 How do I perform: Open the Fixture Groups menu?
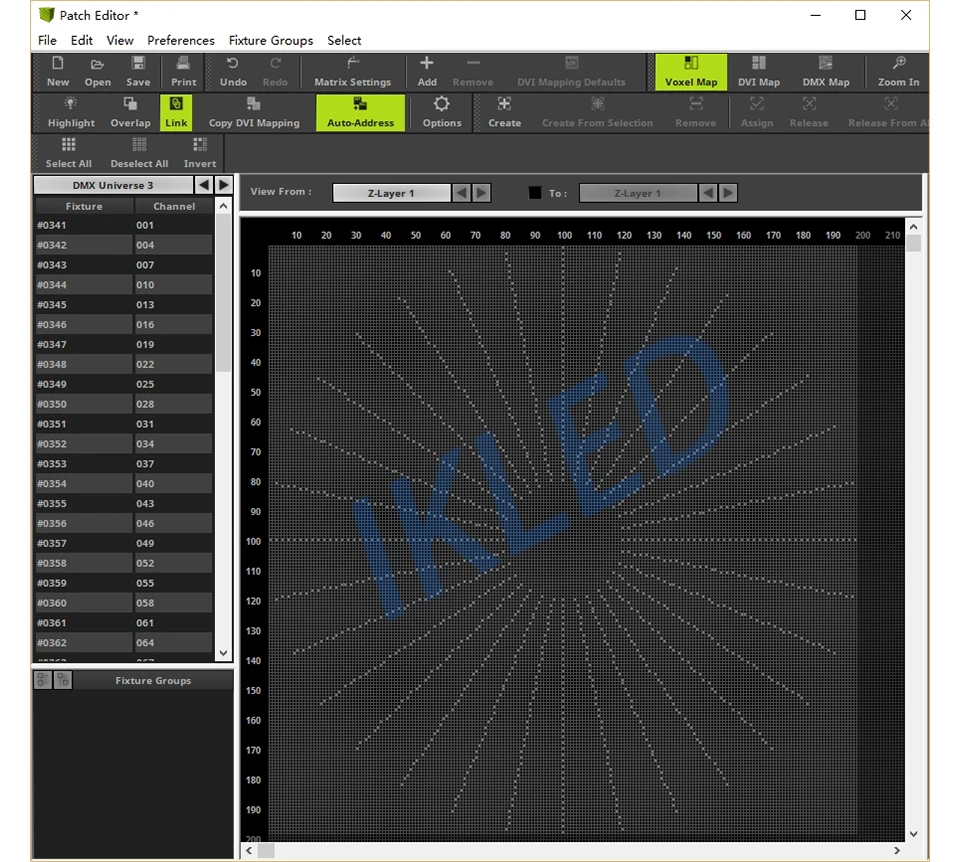pyautogui.click(x=271, y=40)
